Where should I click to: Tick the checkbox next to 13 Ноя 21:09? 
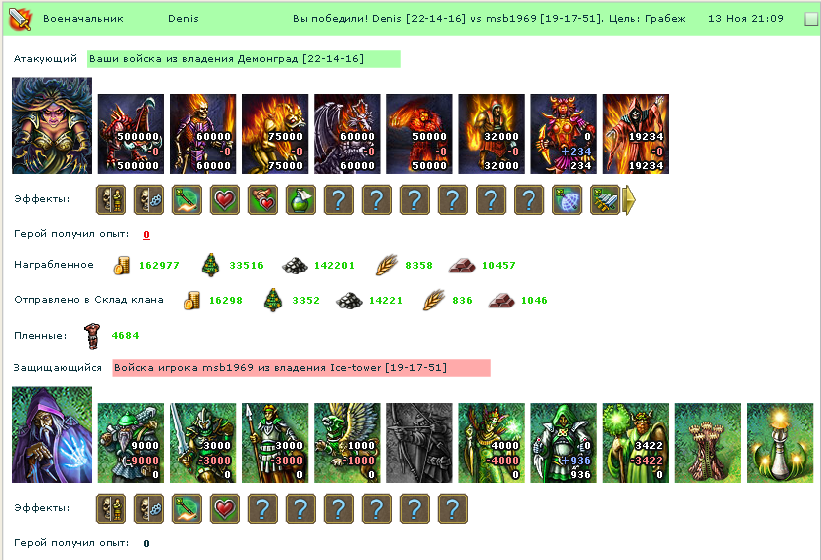point(811,19)
